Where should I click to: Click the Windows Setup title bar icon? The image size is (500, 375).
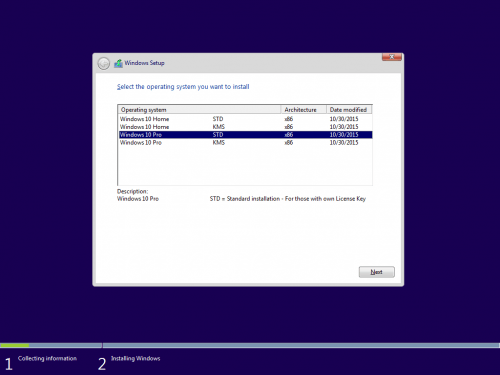(118, 63)
